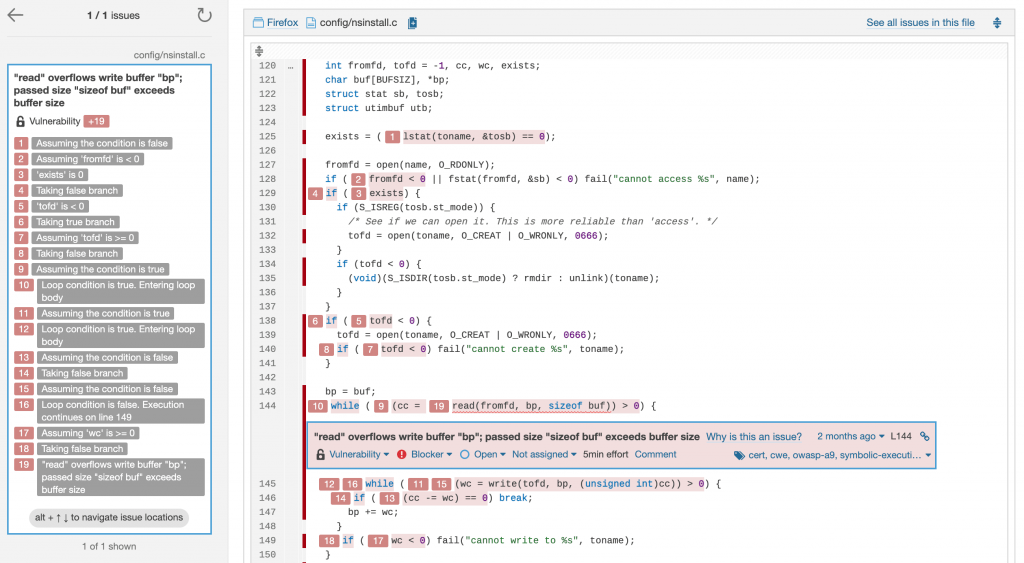This screenshot has height=563, width=1024.
Task: Click the 'Why is this an issue?' link
Action: click(753, 437)
